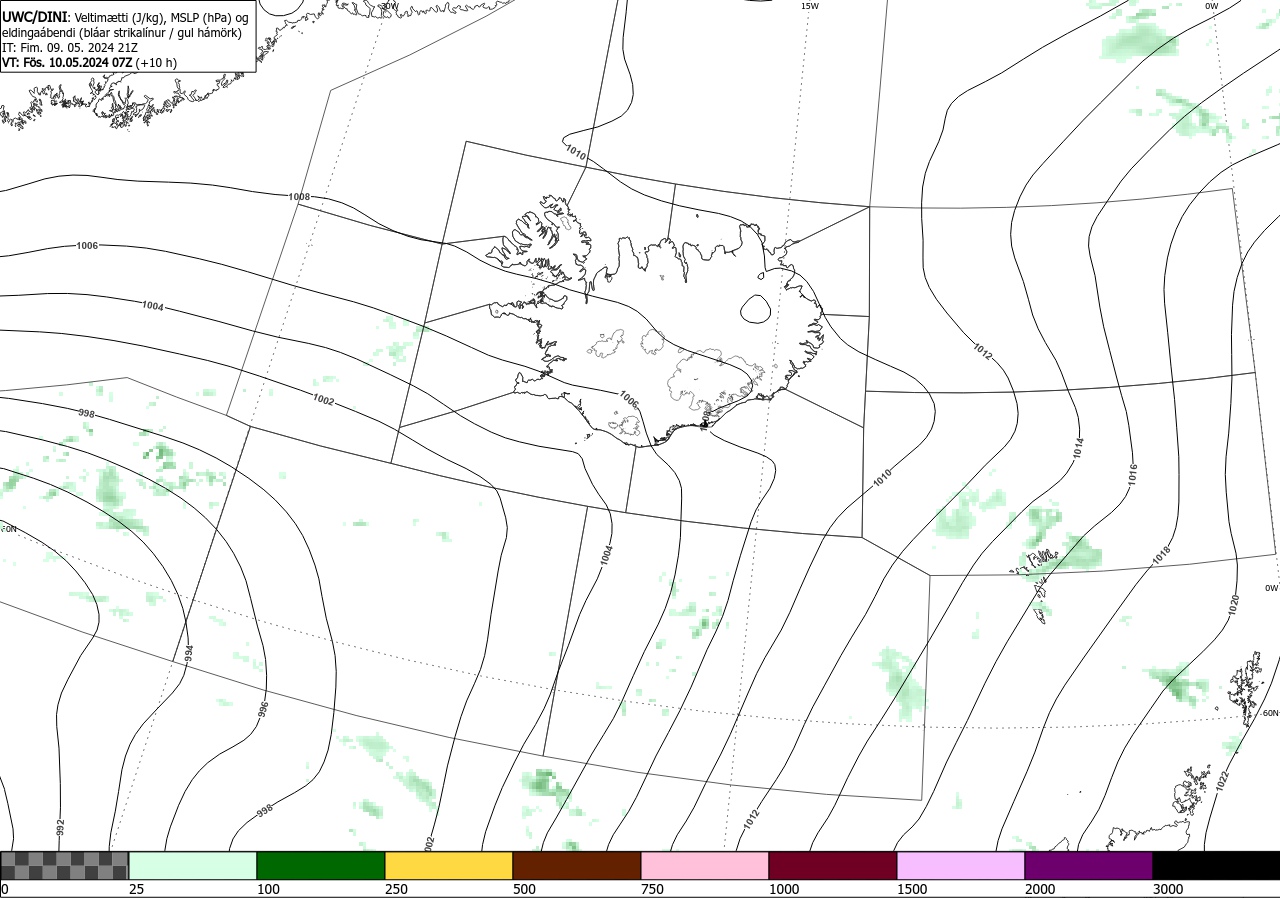Screen dimensions: 1280x898
Task: Select the legend value 500
Action: 524,889
